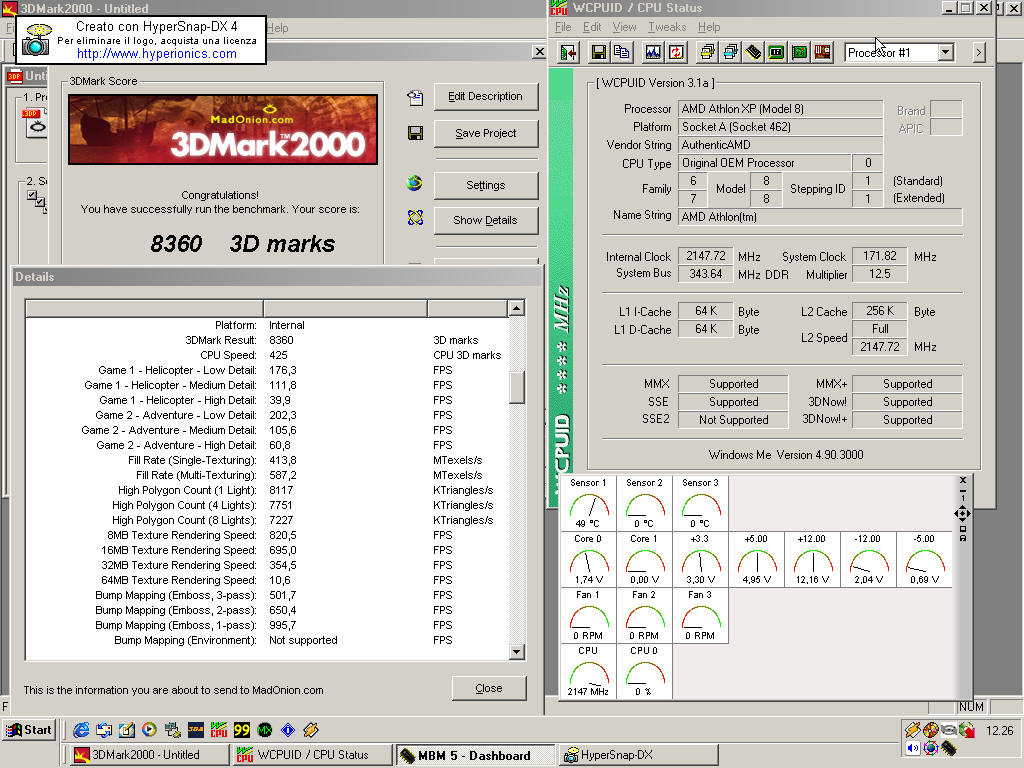This screenshot has height=768, width=1024.
Task: Click the memory chip icon in WCPUID toolbar
Action: point(753,52)
